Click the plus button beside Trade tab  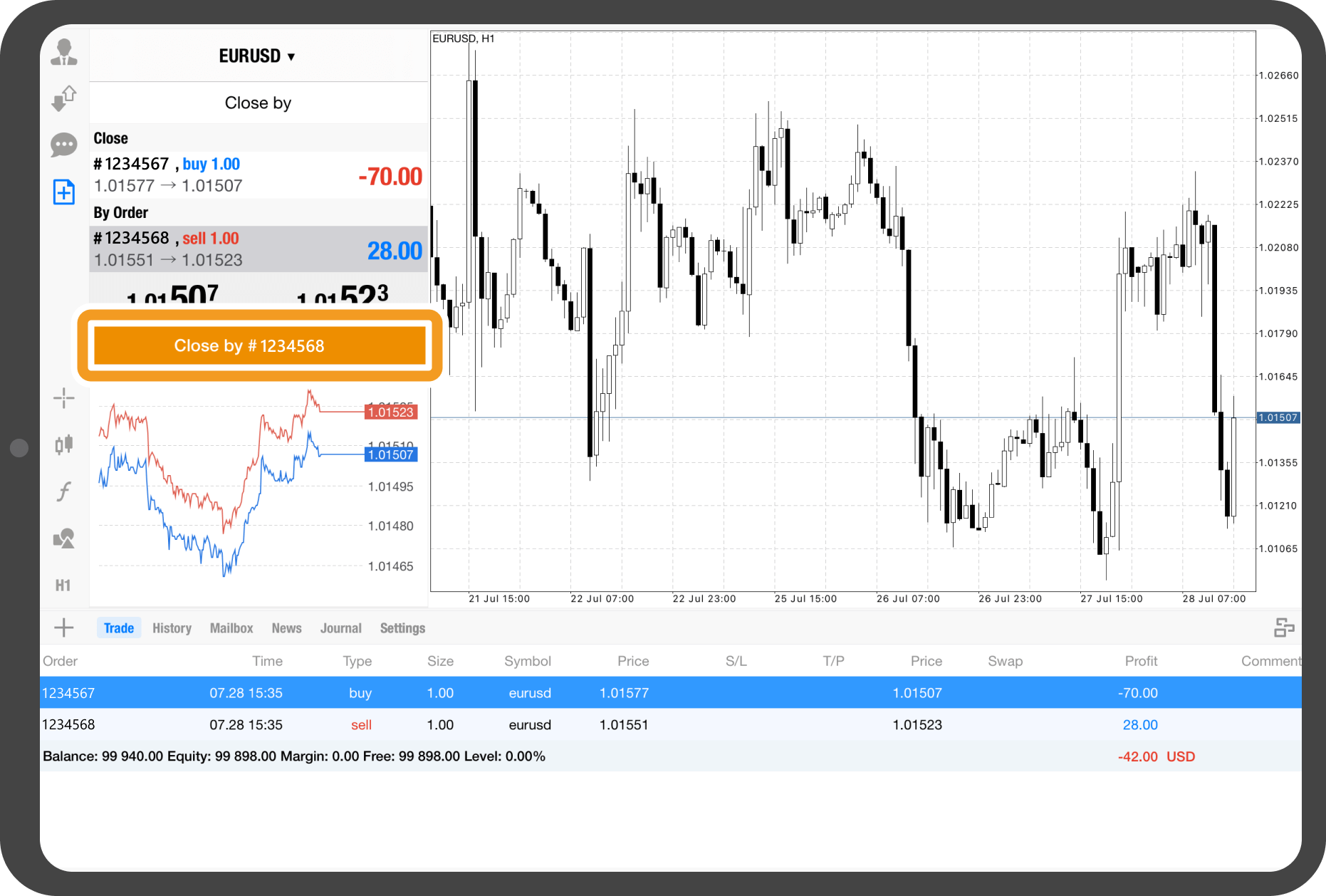(64, 627)
